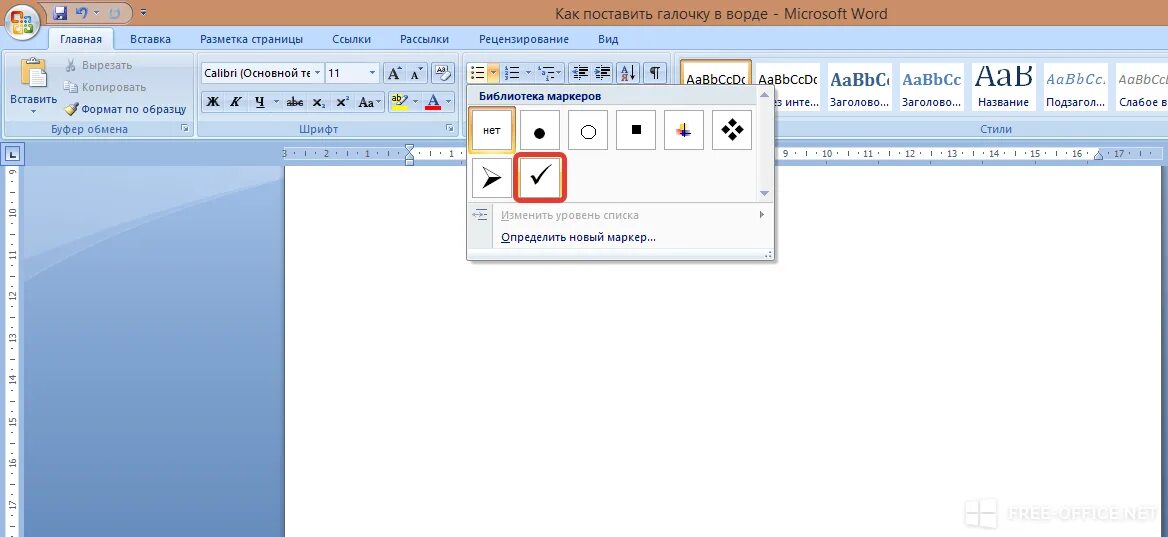This screenshot has height=537, width=1168.
Task: Open the Рассылки tab
Action: point(424,39)
